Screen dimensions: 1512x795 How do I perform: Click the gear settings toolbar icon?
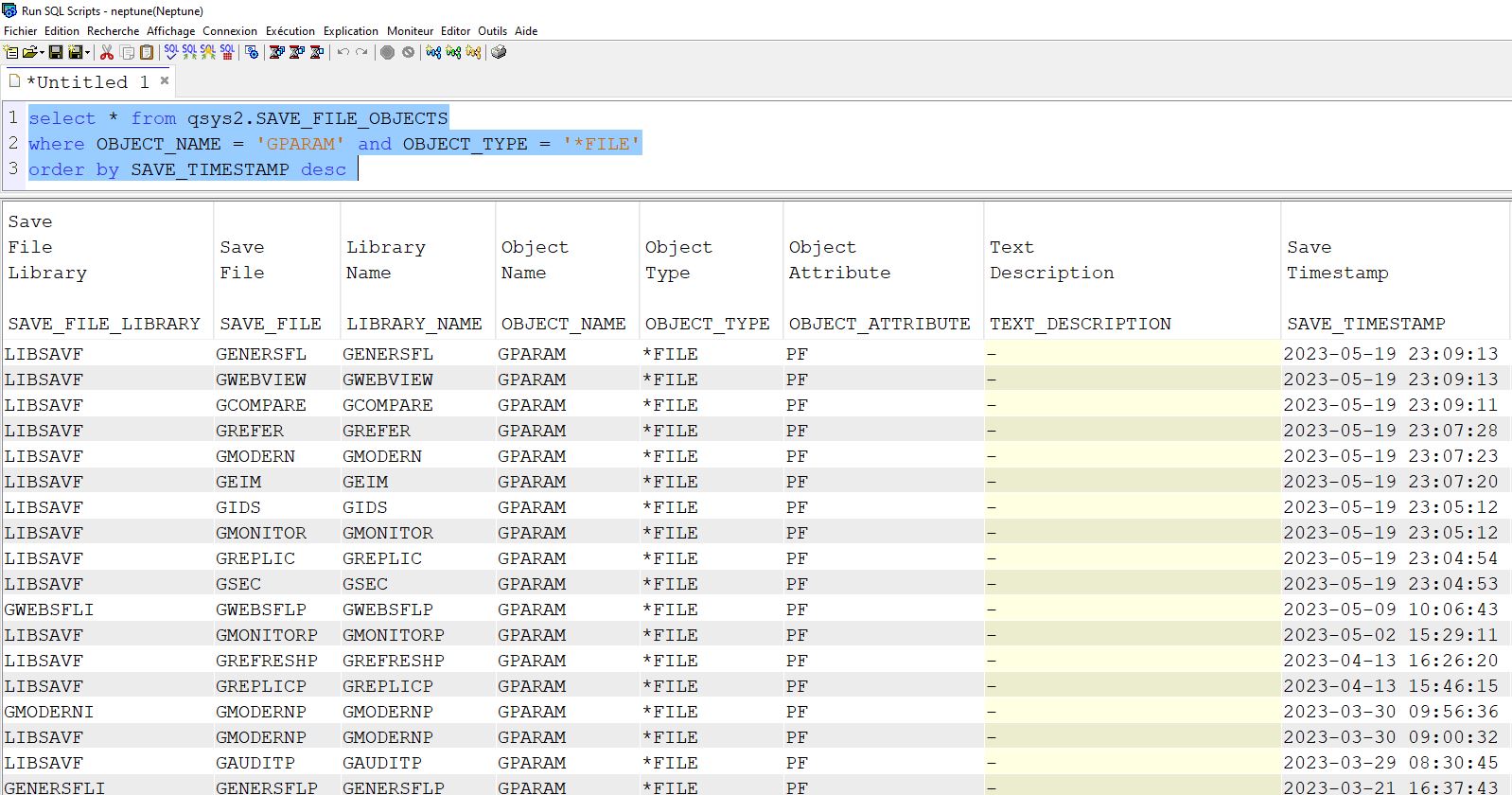tap(252, 52)
